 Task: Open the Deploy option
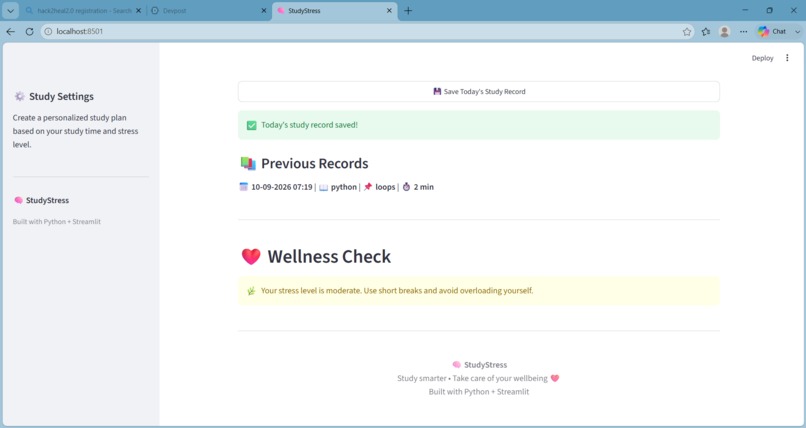click(x=762, y=58)
